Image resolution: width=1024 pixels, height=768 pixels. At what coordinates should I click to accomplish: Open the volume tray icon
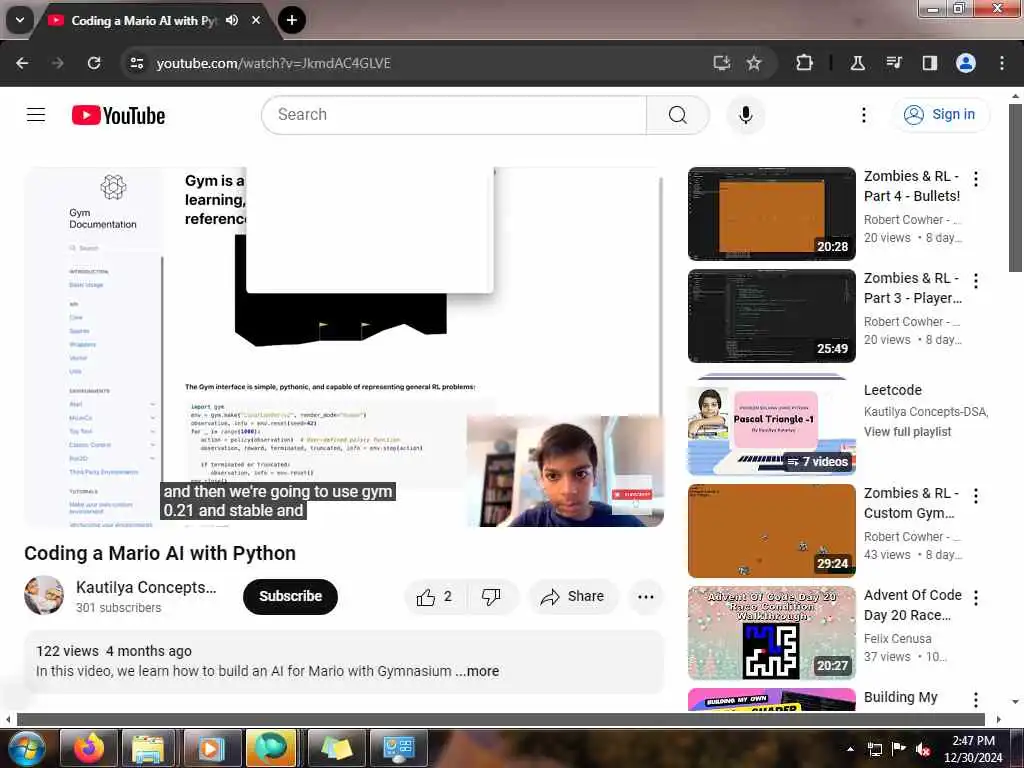[x=923, y=749]
